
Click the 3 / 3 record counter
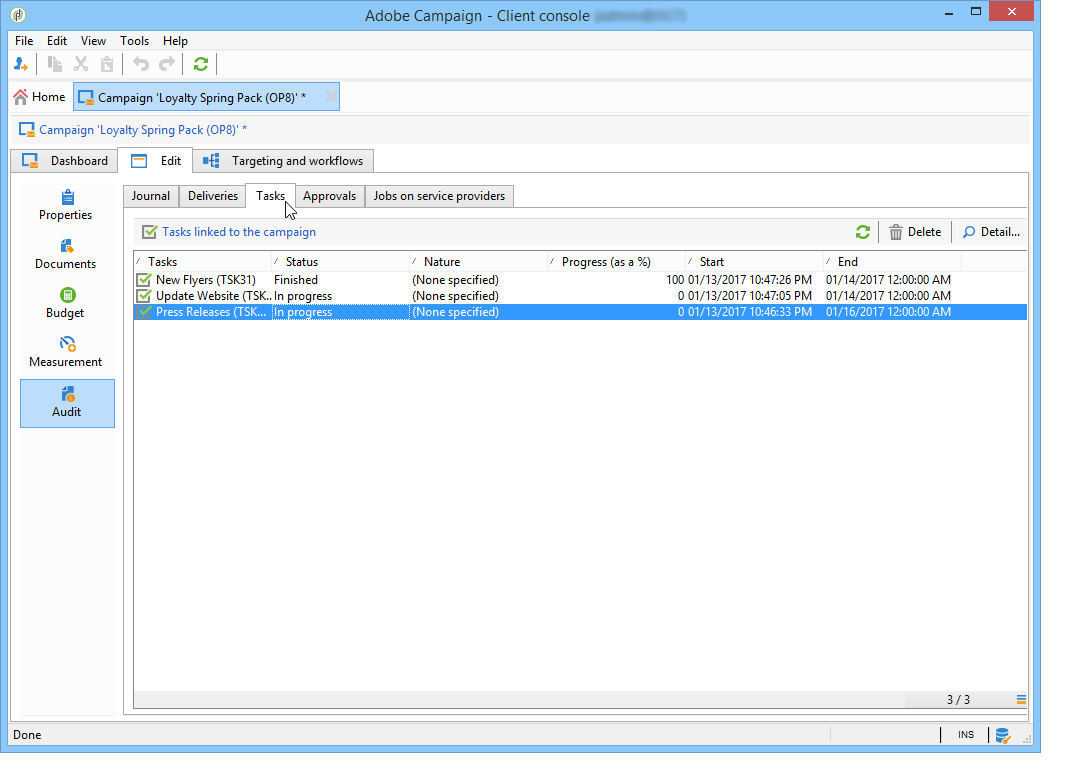coord(958,700)
